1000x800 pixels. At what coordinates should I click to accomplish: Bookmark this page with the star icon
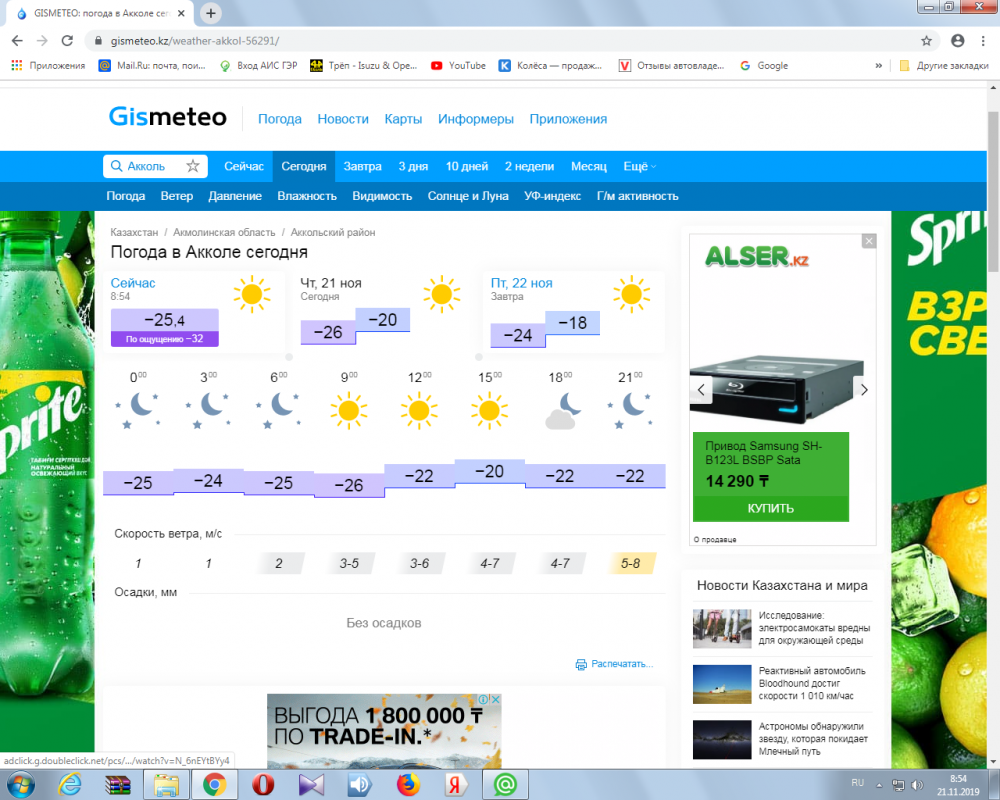coord(927,41)
